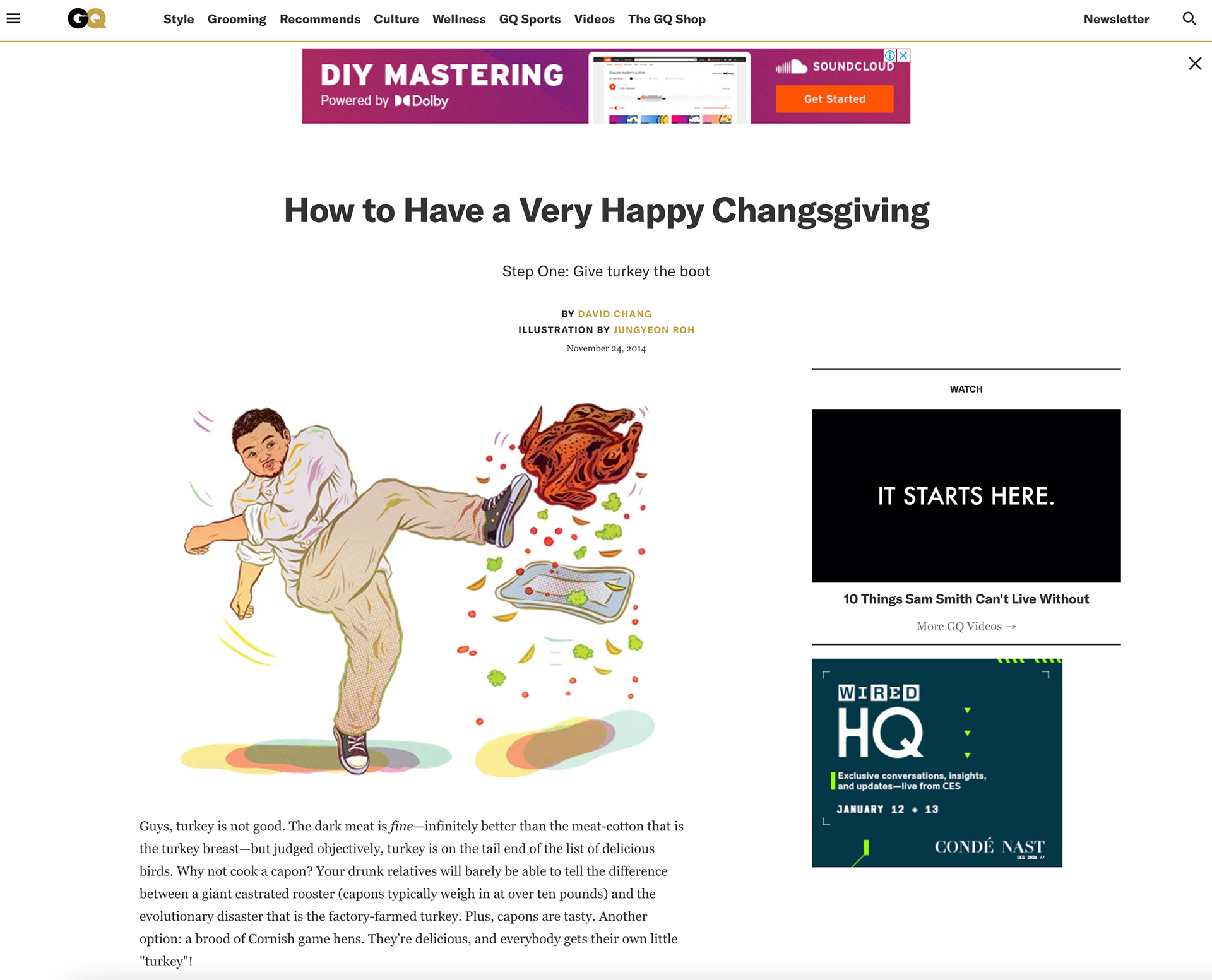Open the search magnifier icon
Viewport: 1212px width, 980px height.
[1189, 19]
